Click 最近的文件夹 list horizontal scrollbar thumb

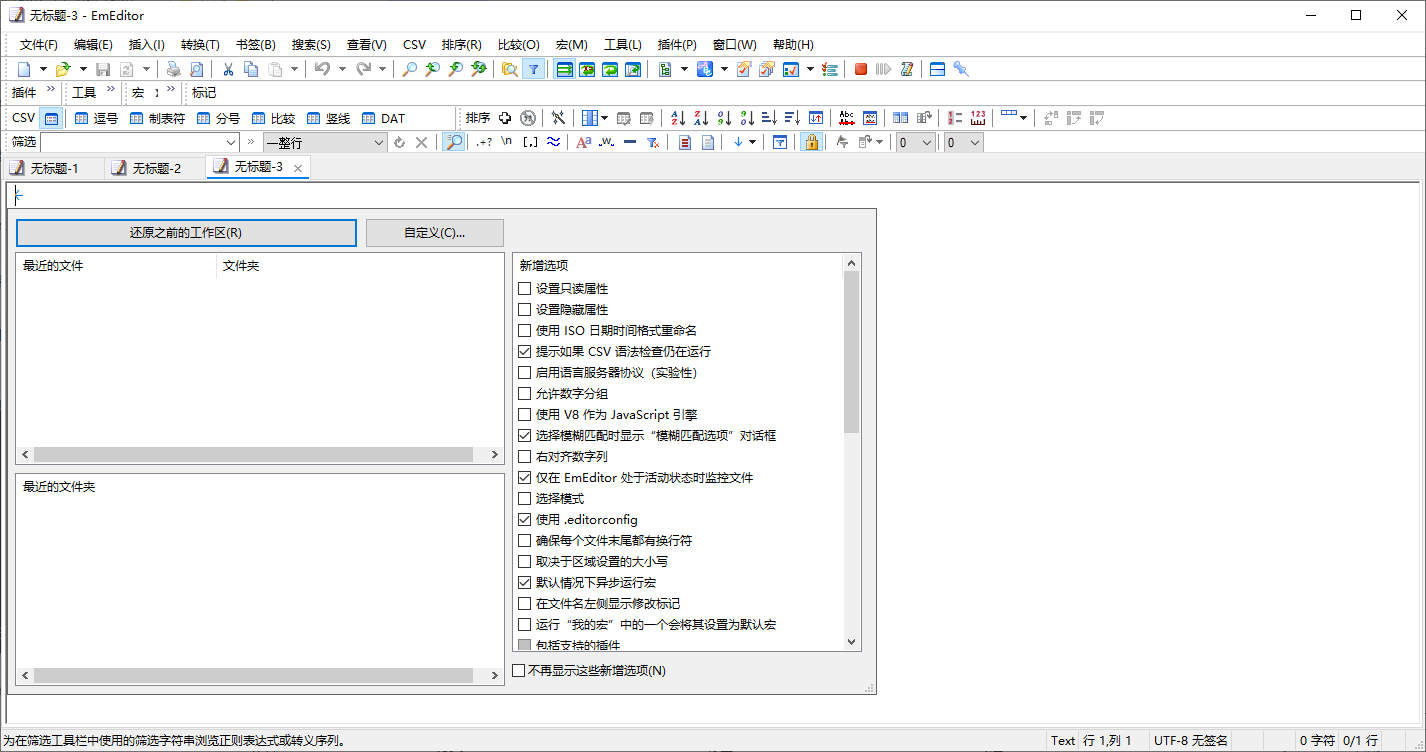click(253, 676)
